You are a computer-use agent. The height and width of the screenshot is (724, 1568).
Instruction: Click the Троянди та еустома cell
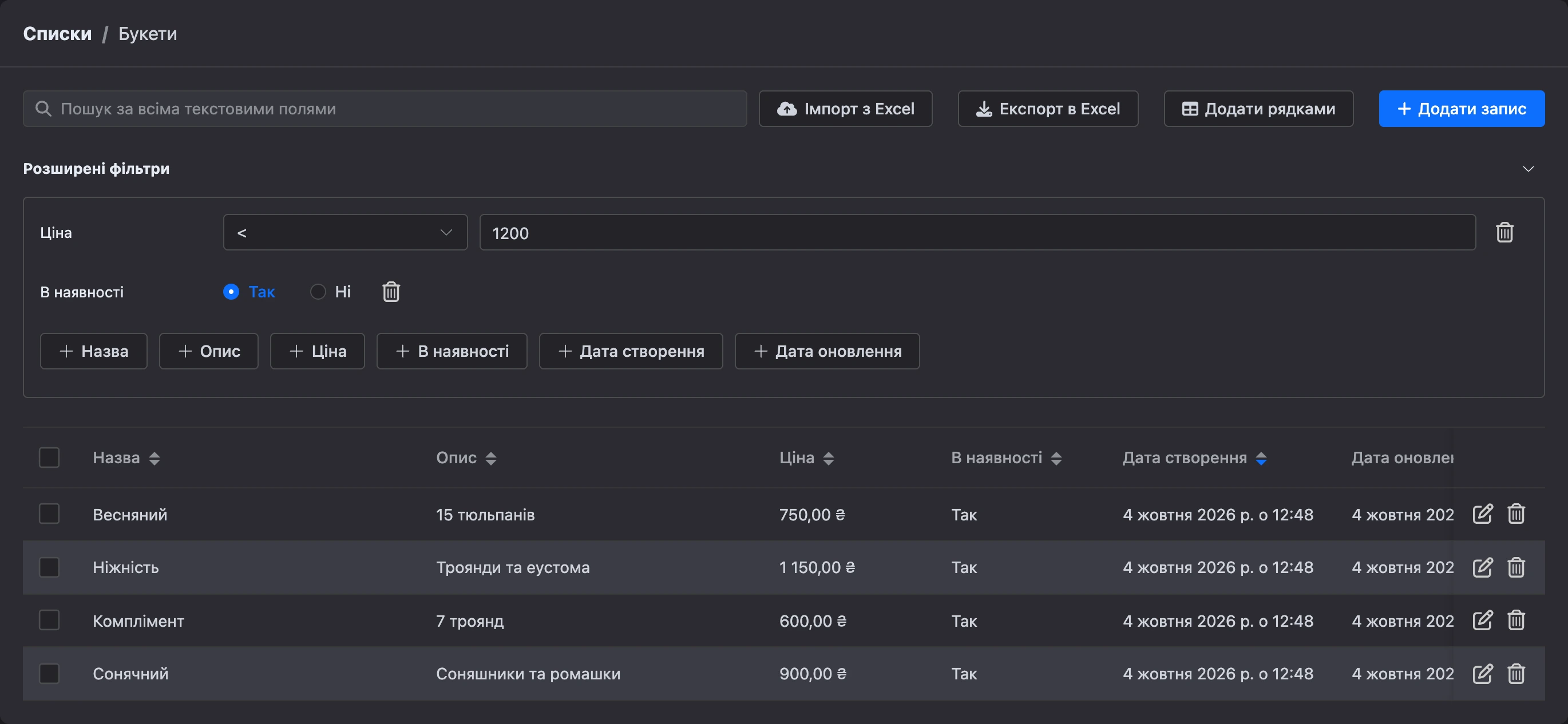513,567
